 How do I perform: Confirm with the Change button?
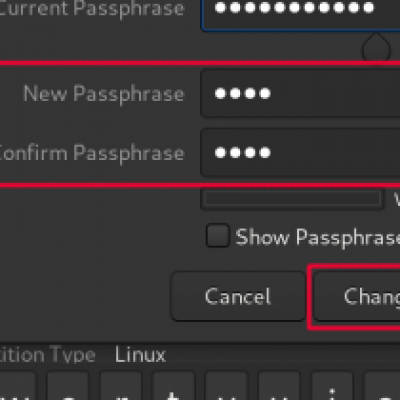pos(357,296)
